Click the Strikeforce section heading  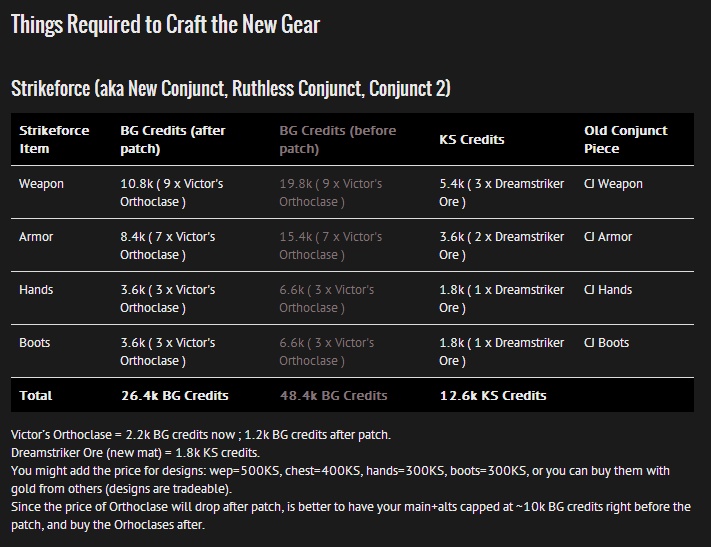click(x=231, y=88)
